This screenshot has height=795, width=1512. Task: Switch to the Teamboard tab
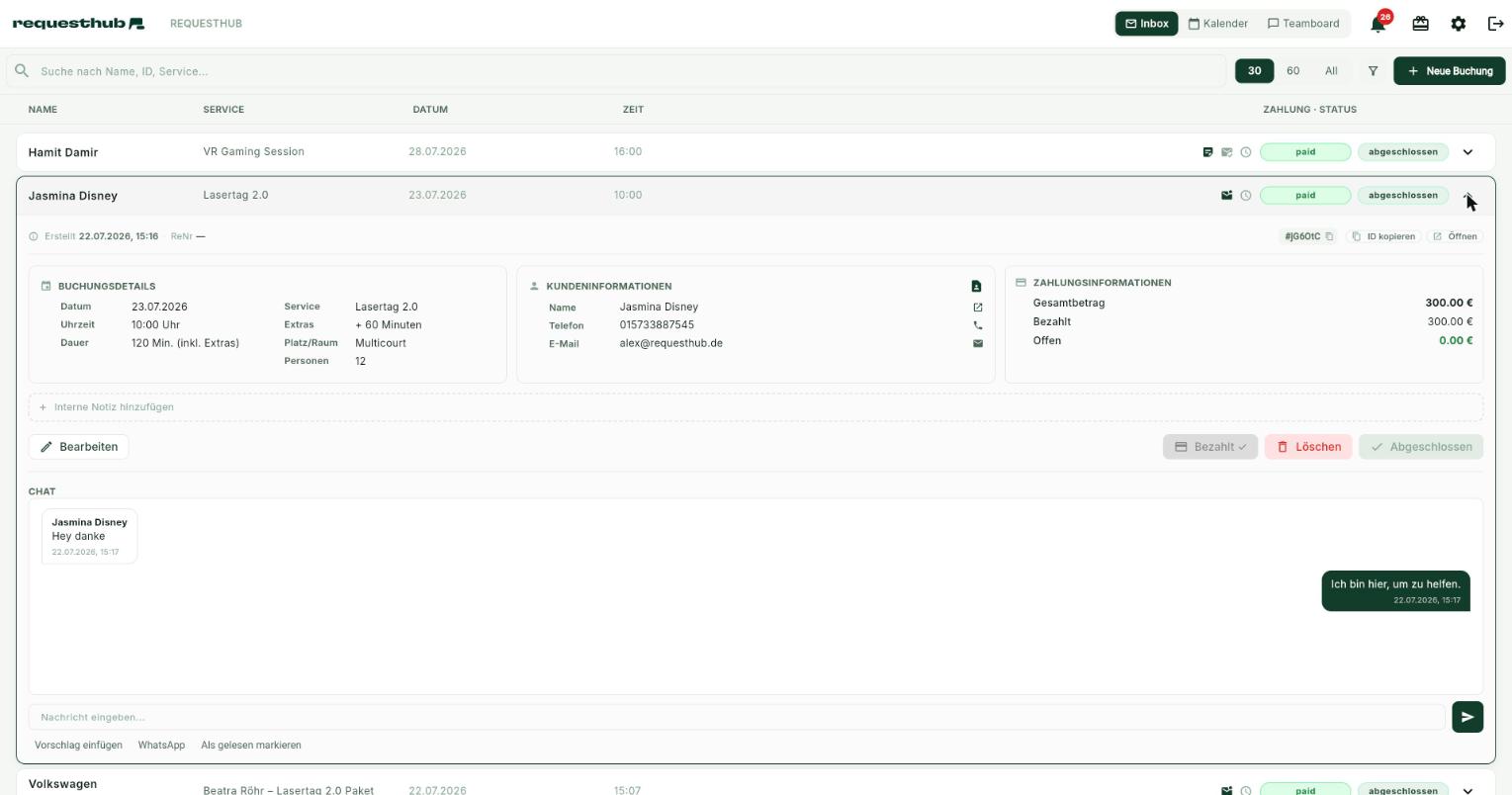tap(1303, 24)
